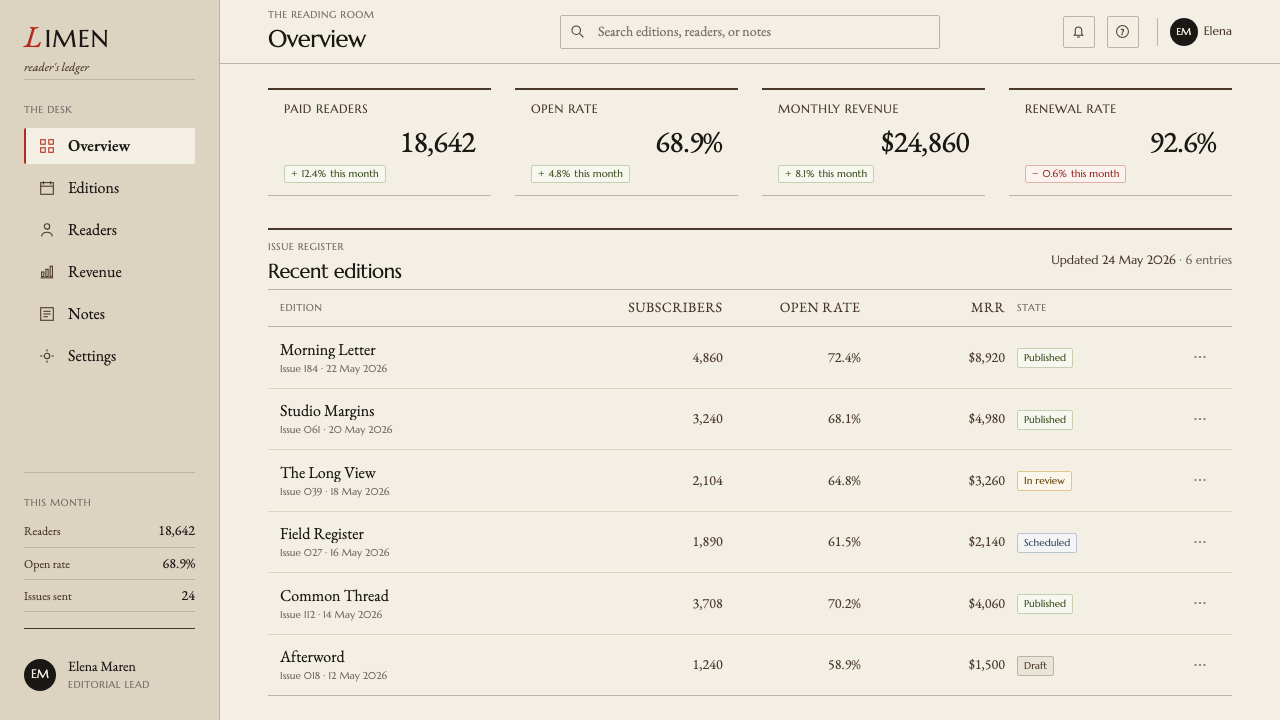Click the Settings gear icon

47,356
